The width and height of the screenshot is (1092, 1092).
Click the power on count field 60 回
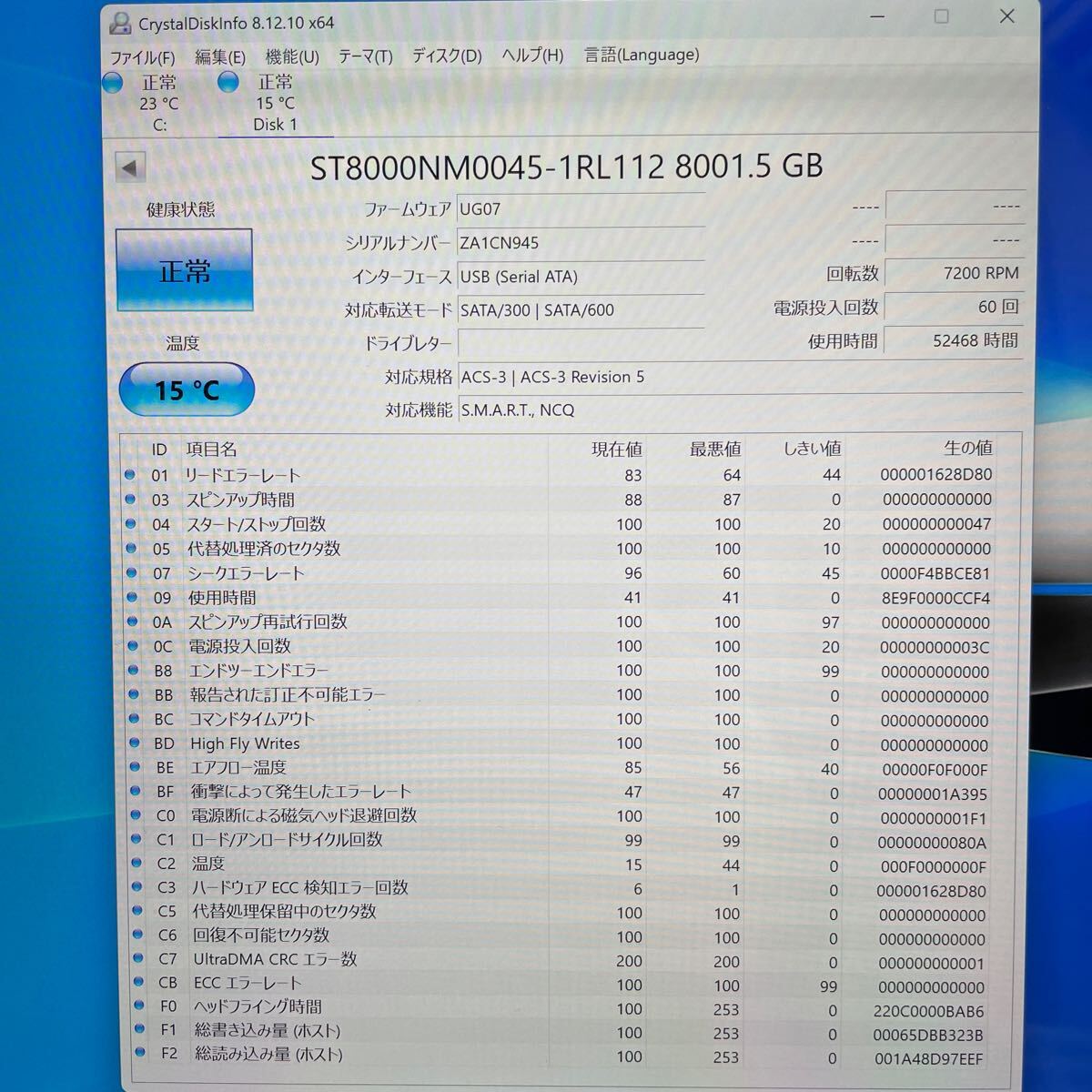pos(954,307)
